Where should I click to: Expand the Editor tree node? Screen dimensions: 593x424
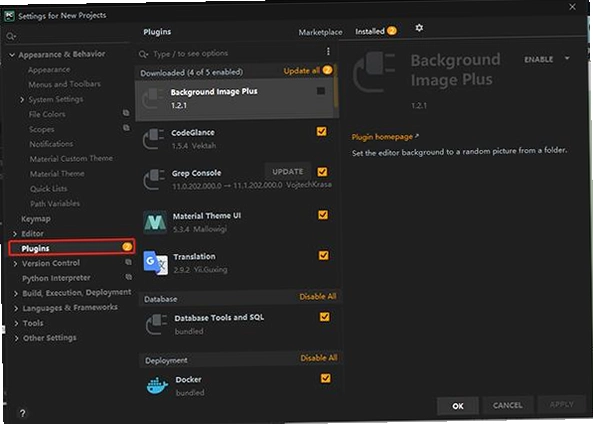click(x=15, y=234)
